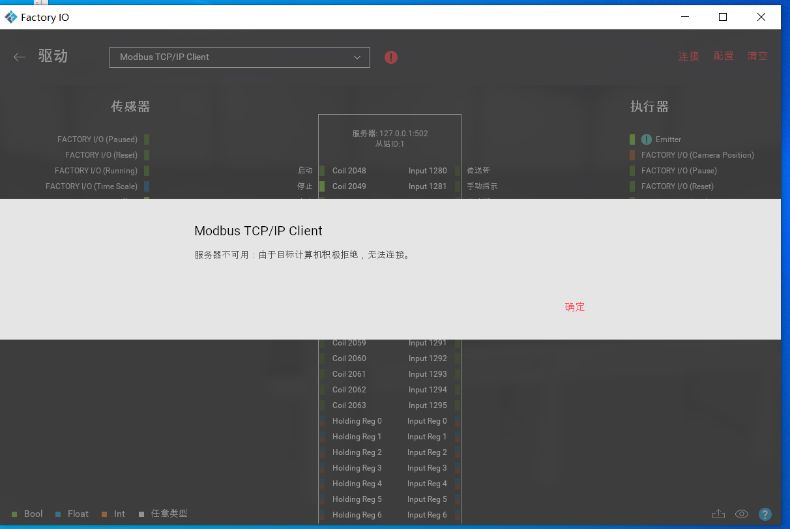Select the Emitter actuator
Image resolution: width=790 pixels, height=529 pixels.
coord(668,139)
